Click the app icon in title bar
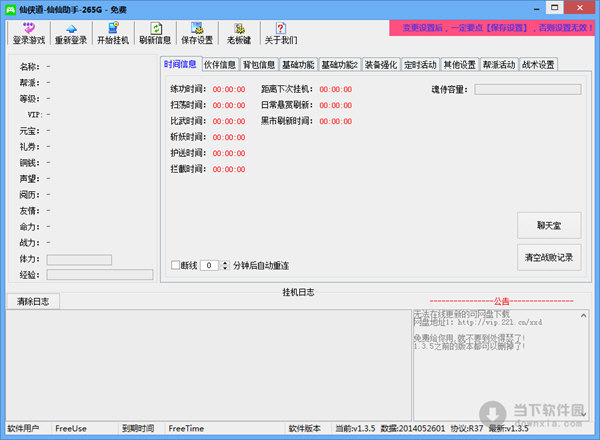Screen dimensions: 600x440 click(x=10, y=10)
